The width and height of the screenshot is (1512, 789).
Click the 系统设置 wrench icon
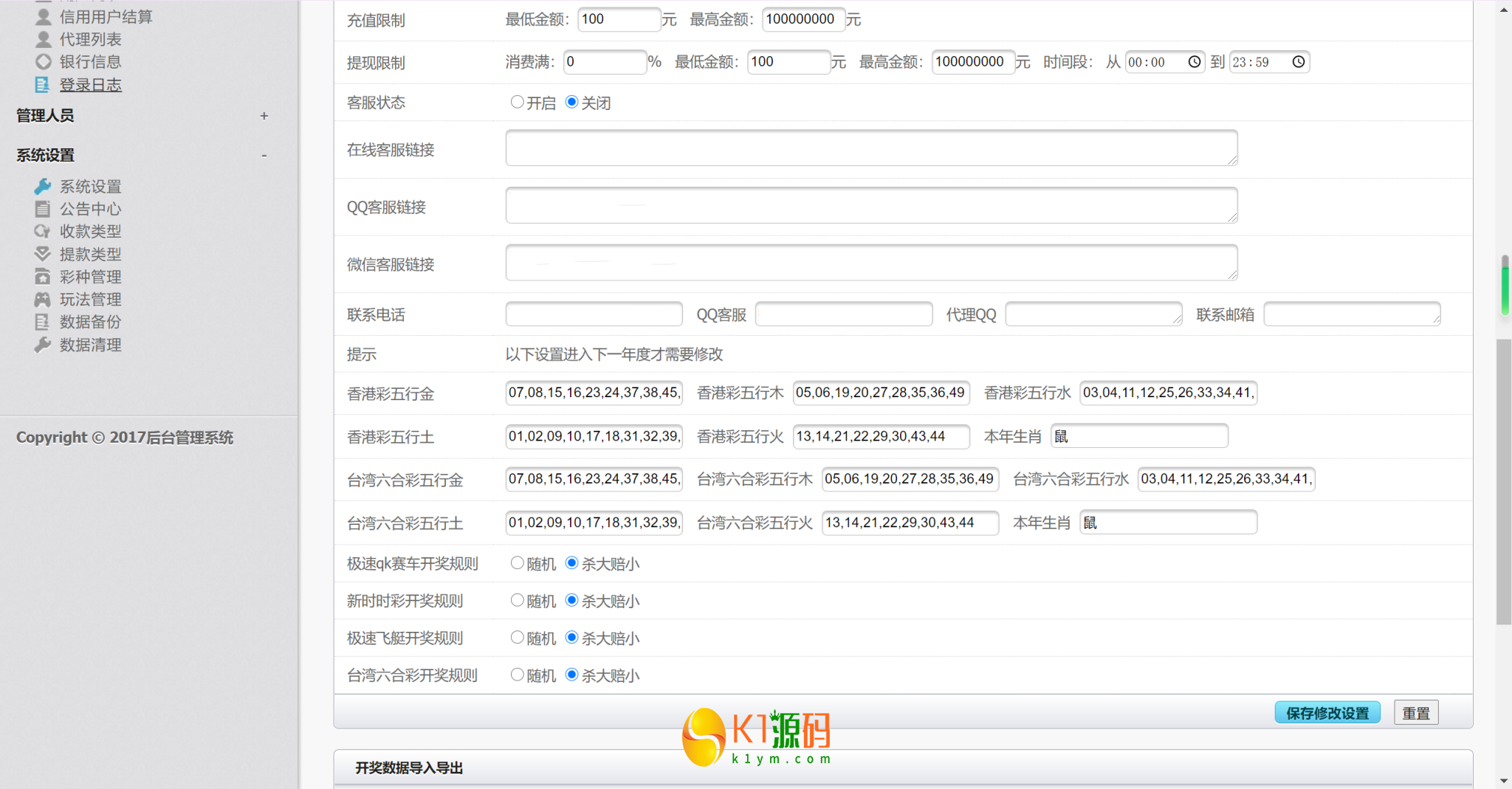43,186
